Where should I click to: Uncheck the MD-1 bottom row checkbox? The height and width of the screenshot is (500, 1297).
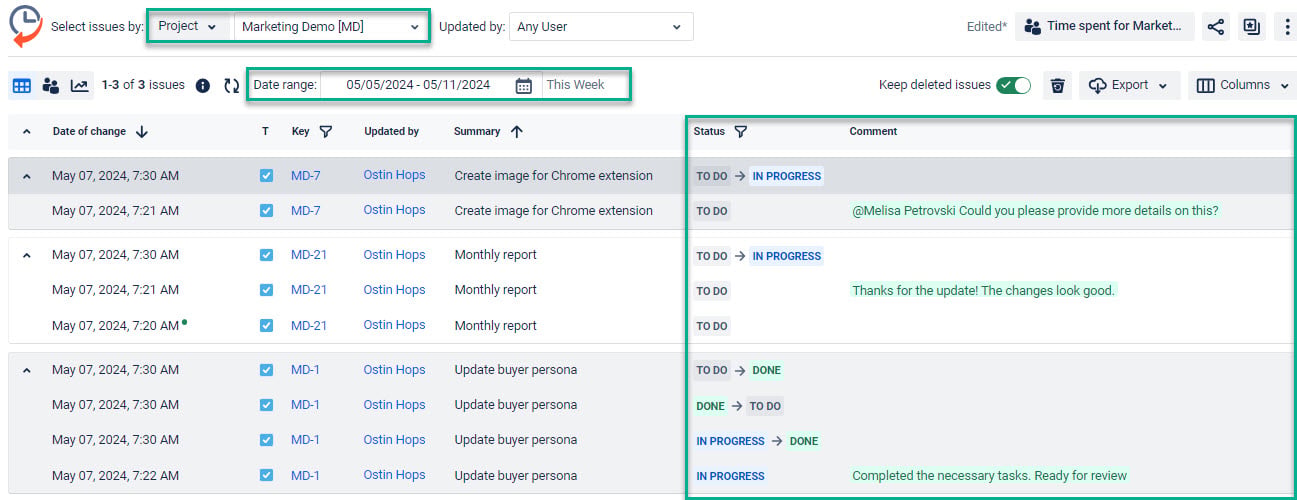[266, 475]
